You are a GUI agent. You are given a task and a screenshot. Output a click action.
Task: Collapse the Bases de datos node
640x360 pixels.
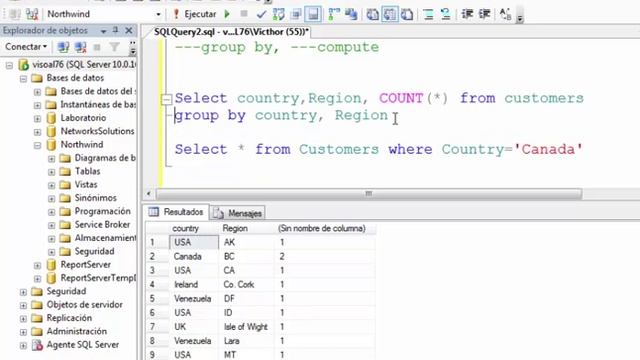coord(23,78)
